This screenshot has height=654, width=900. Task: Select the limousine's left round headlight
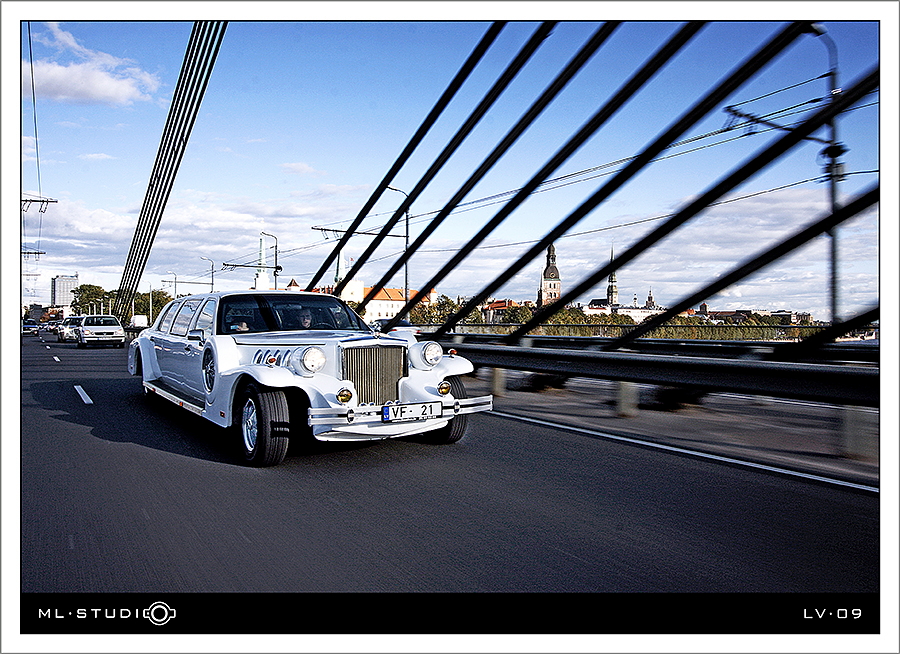click(313, 359)
